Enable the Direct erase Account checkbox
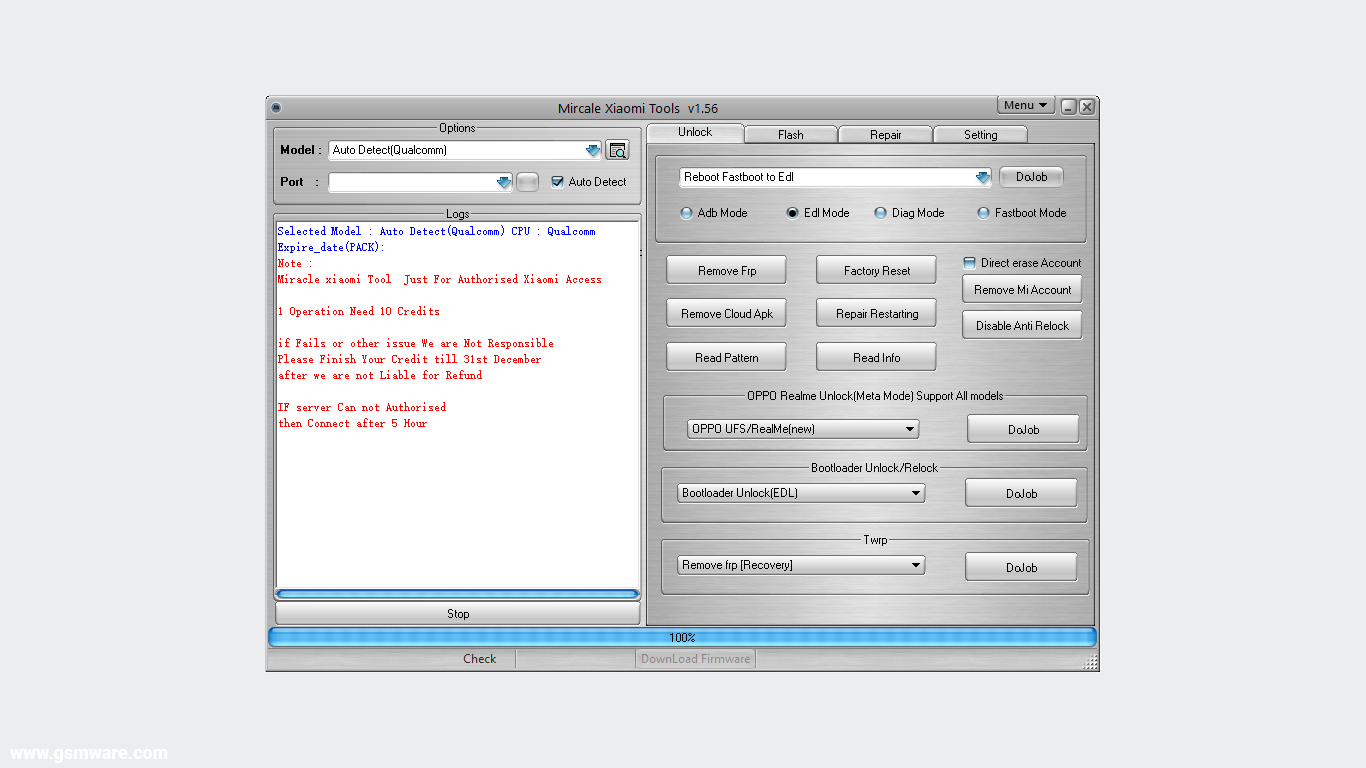This screenshot has width=1366, height=768. click(969, 263)
